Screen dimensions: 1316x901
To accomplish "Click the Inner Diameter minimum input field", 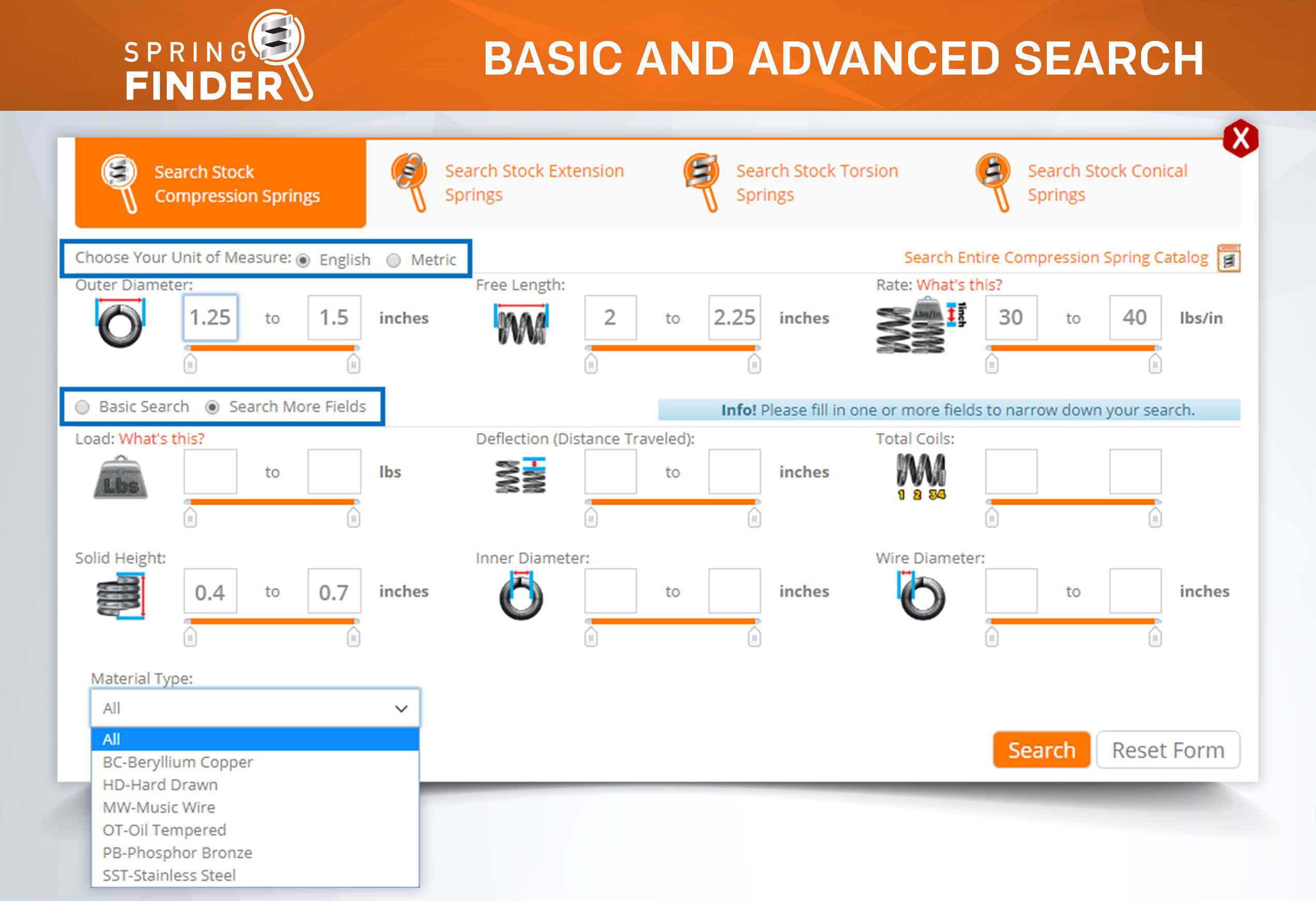I will click(x=610, y=592).
